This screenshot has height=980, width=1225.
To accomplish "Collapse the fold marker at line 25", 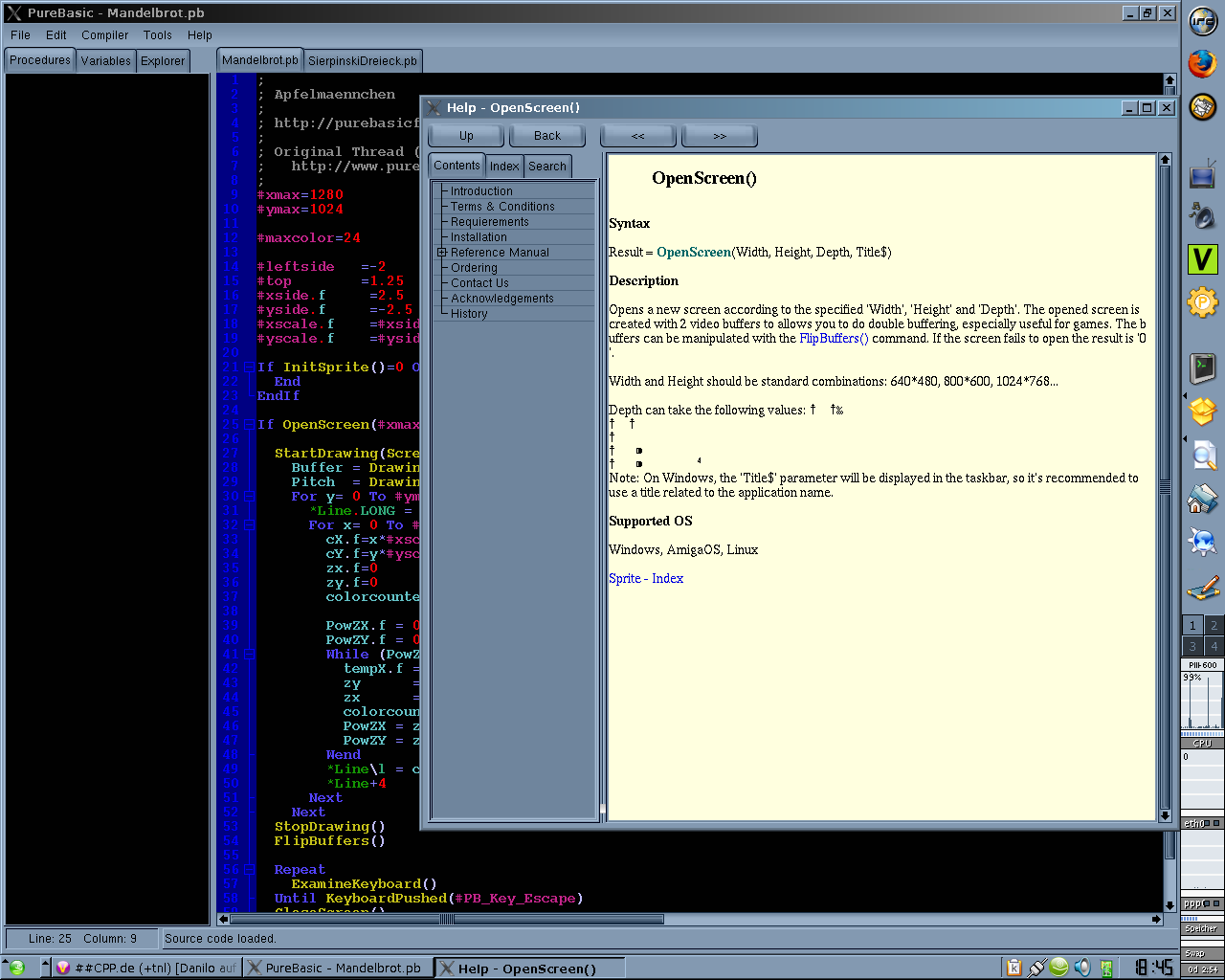I will (249, 425).
